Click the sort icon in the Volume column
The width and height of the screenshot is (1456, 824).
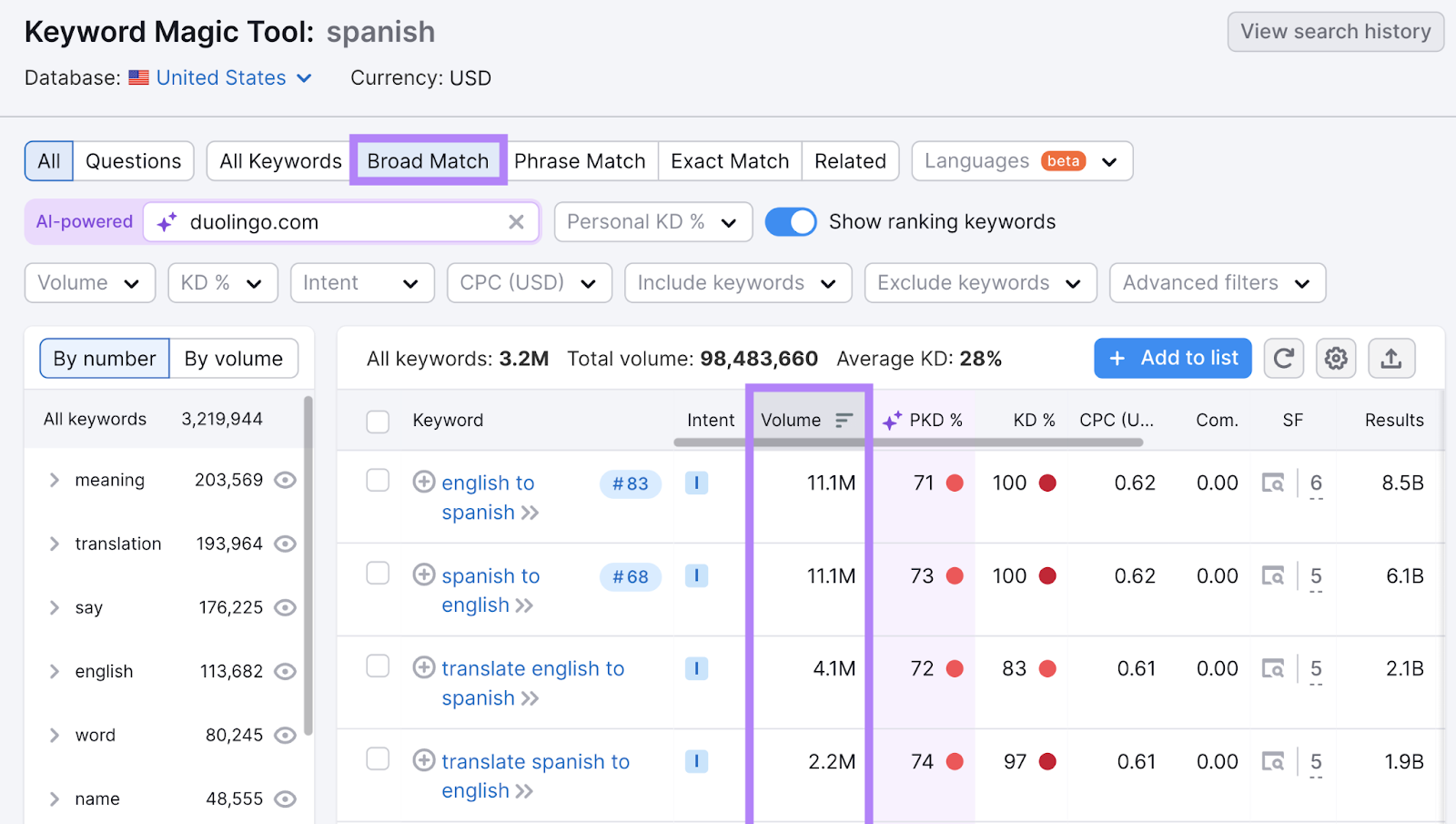point(844,420)
